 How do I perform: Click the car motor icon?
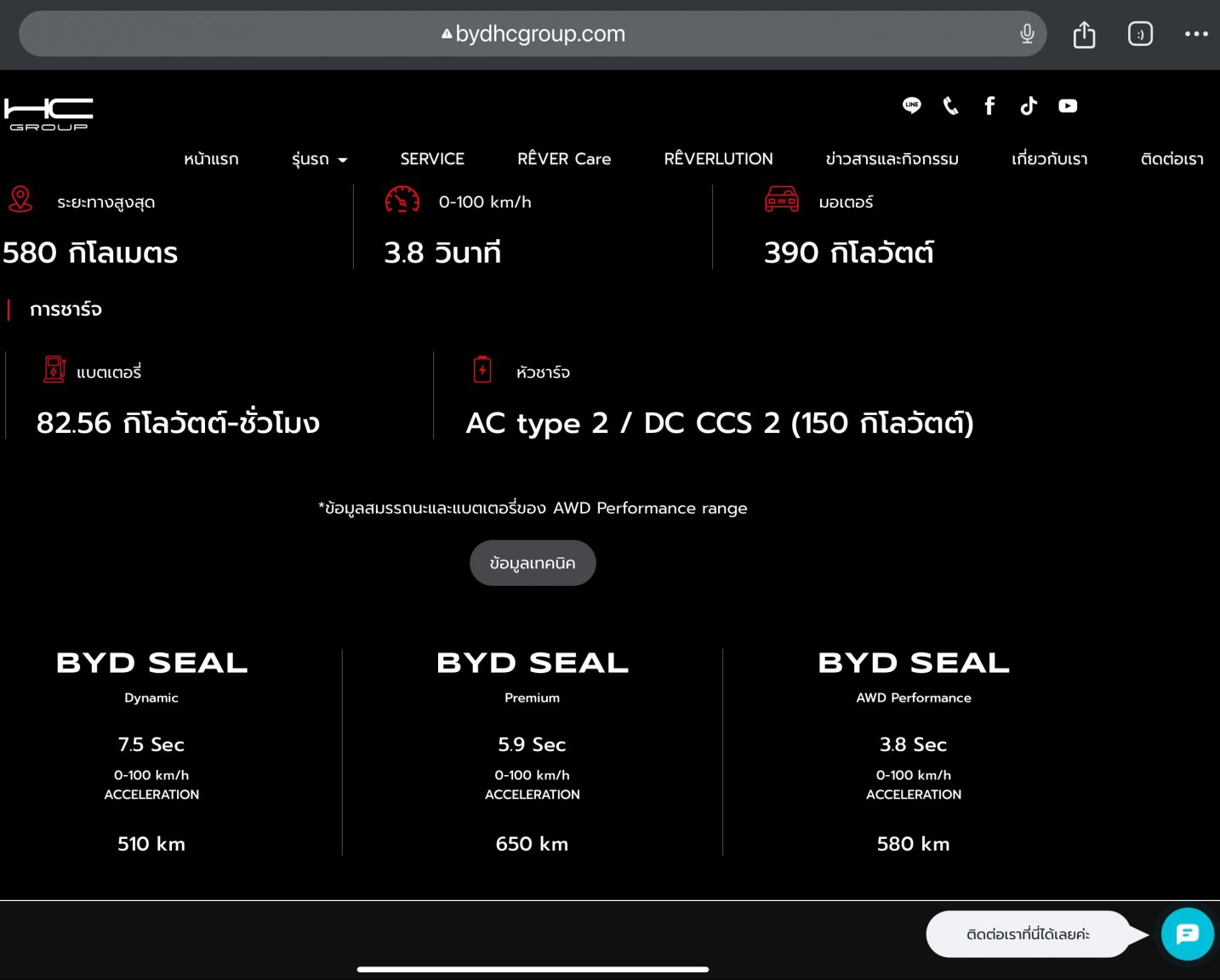coord(782,199)
